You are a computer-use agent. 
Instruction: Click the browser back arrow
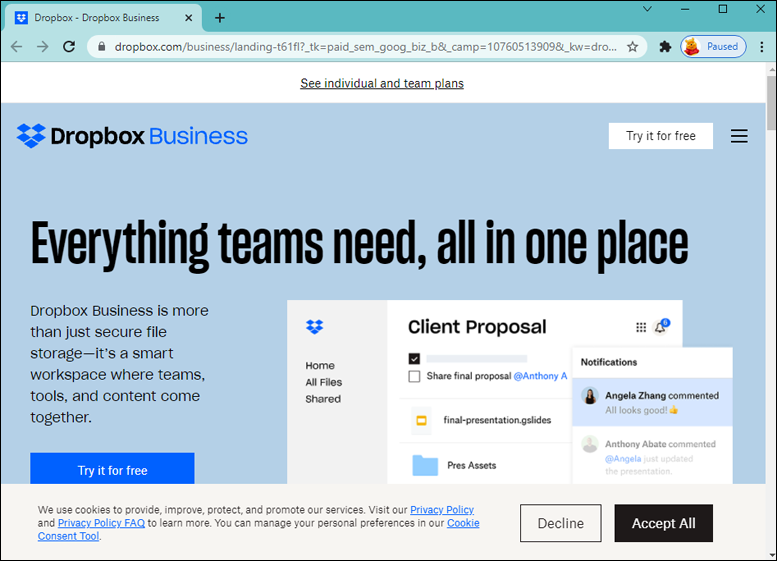(17, 47)
